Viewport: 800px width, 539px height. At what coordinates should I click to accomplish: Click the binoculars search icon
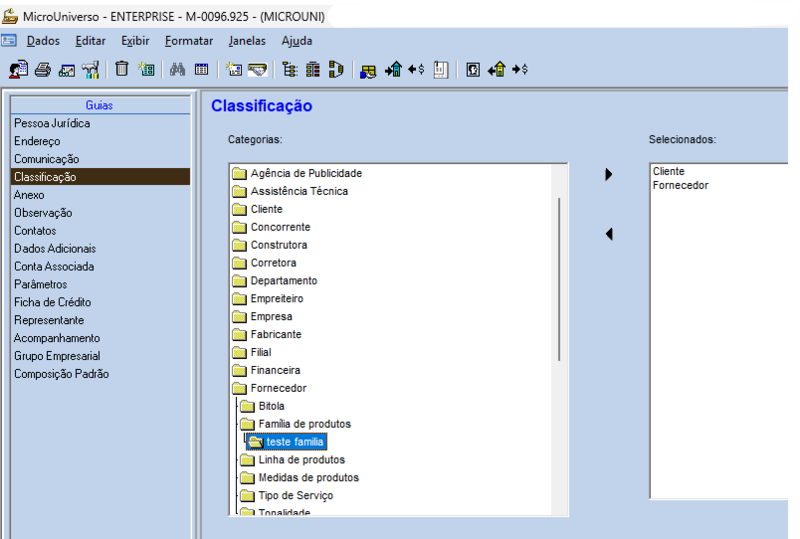click(177, 69)
